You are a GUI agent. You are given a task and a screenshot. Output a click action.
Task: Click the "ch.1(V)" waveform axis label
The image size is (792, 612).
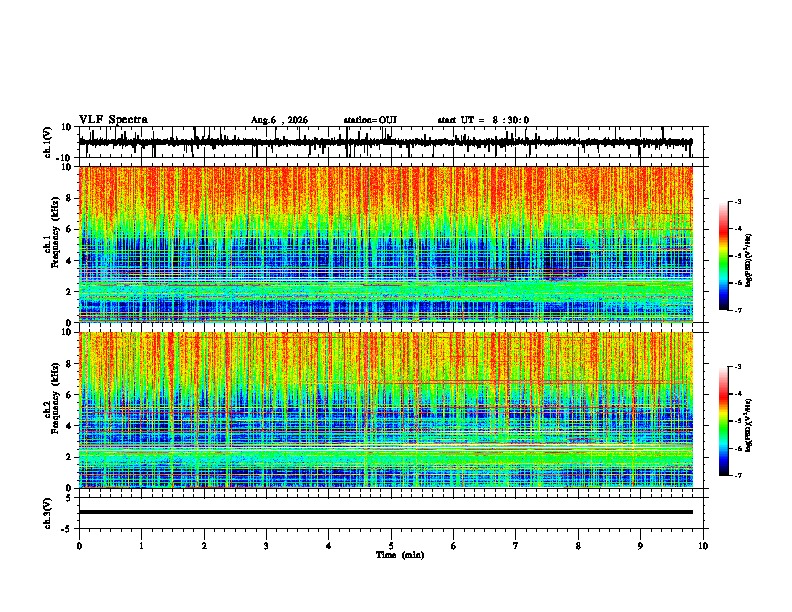click(48, 142)
